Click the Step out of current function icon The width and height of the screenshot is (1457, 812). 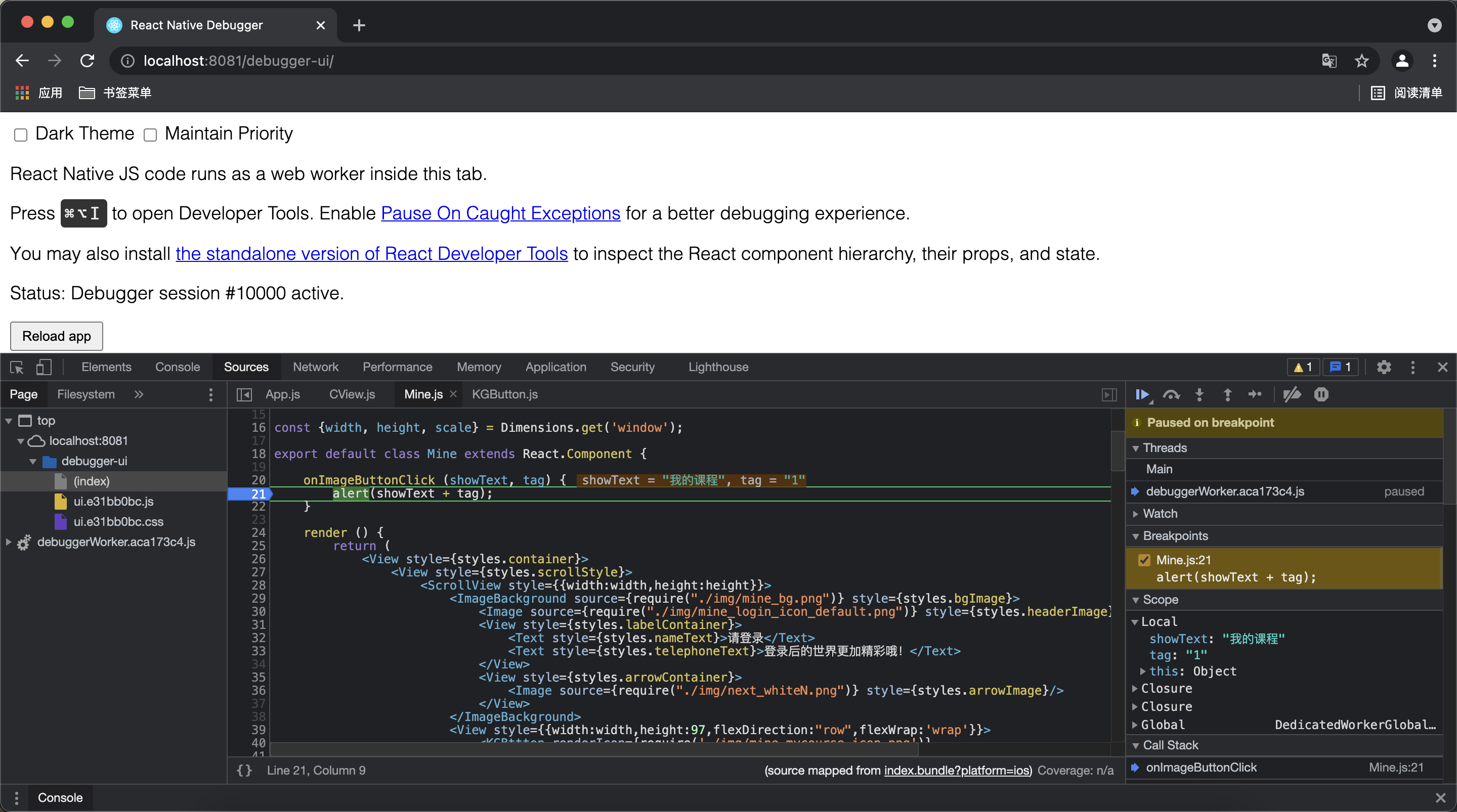1227,395
